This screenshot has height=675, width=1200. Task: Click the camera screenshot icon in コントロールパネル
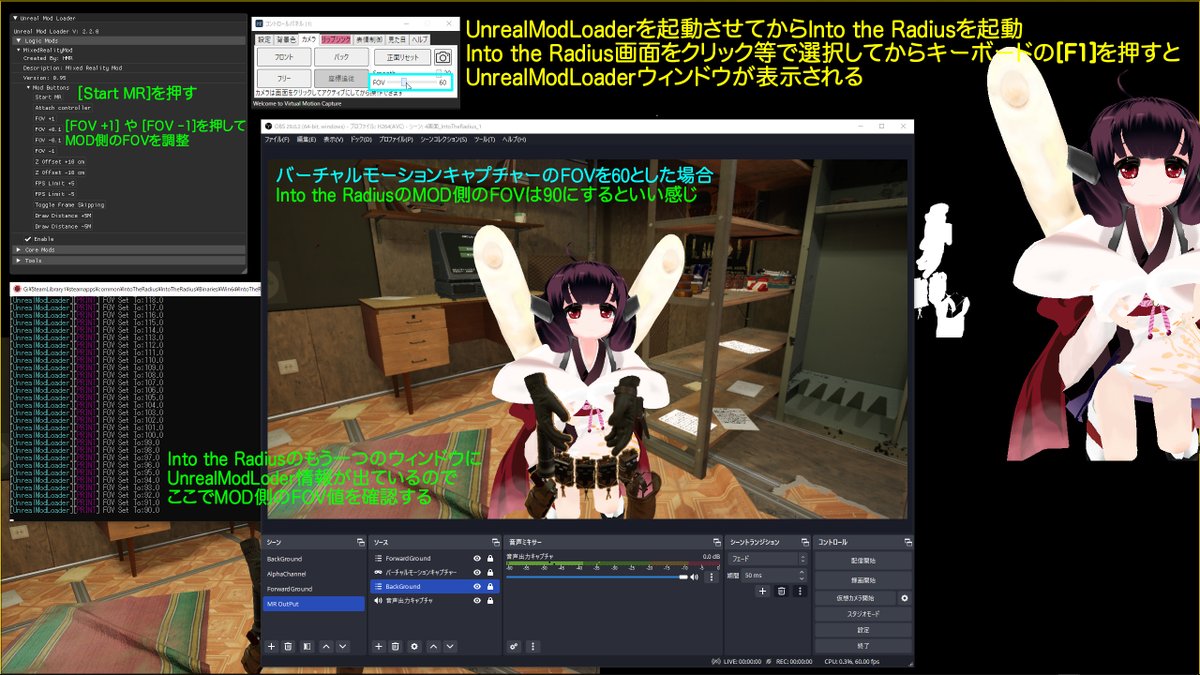pos(442,58)
